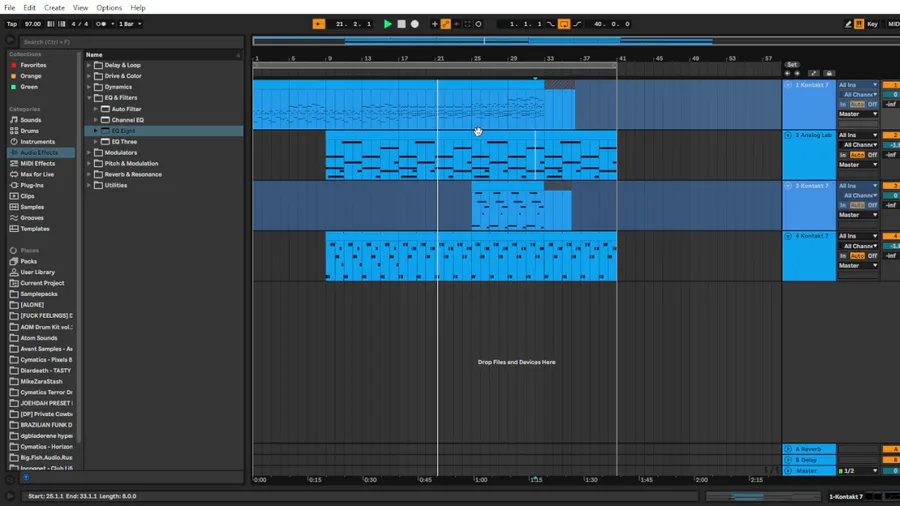Open the View menu
This screenshot has height=506, width=900.
click(x=80, y=7)
